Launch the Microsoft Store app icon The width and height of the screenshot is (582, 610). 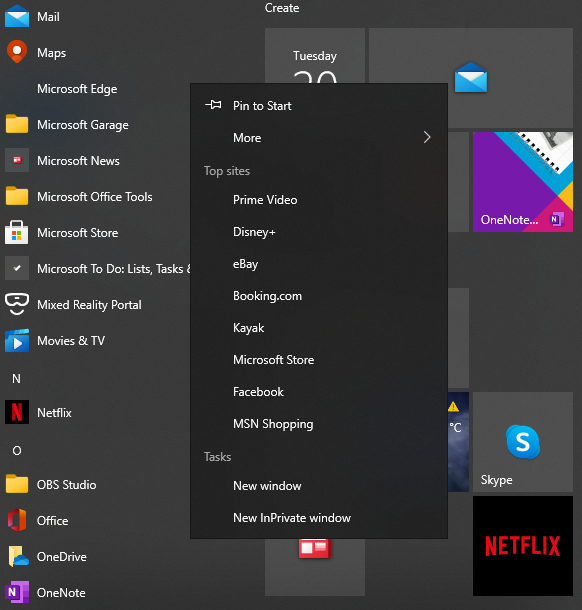point(17,232)
